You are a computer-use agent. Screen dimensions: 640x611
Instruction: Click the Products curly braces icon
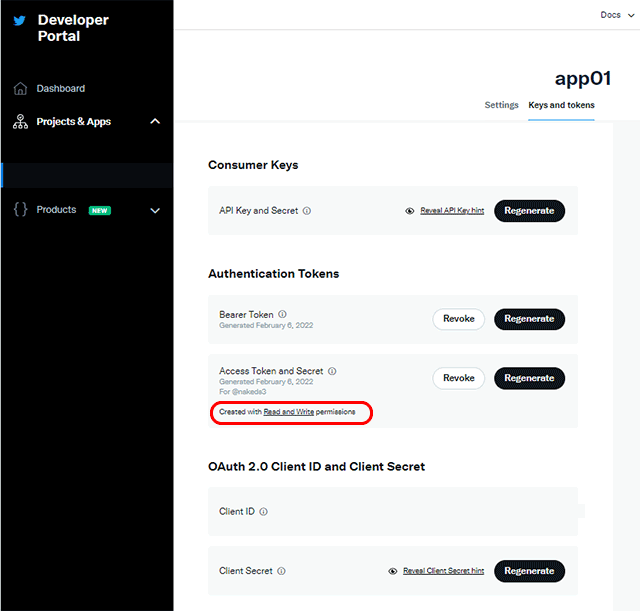coord(20,210)
